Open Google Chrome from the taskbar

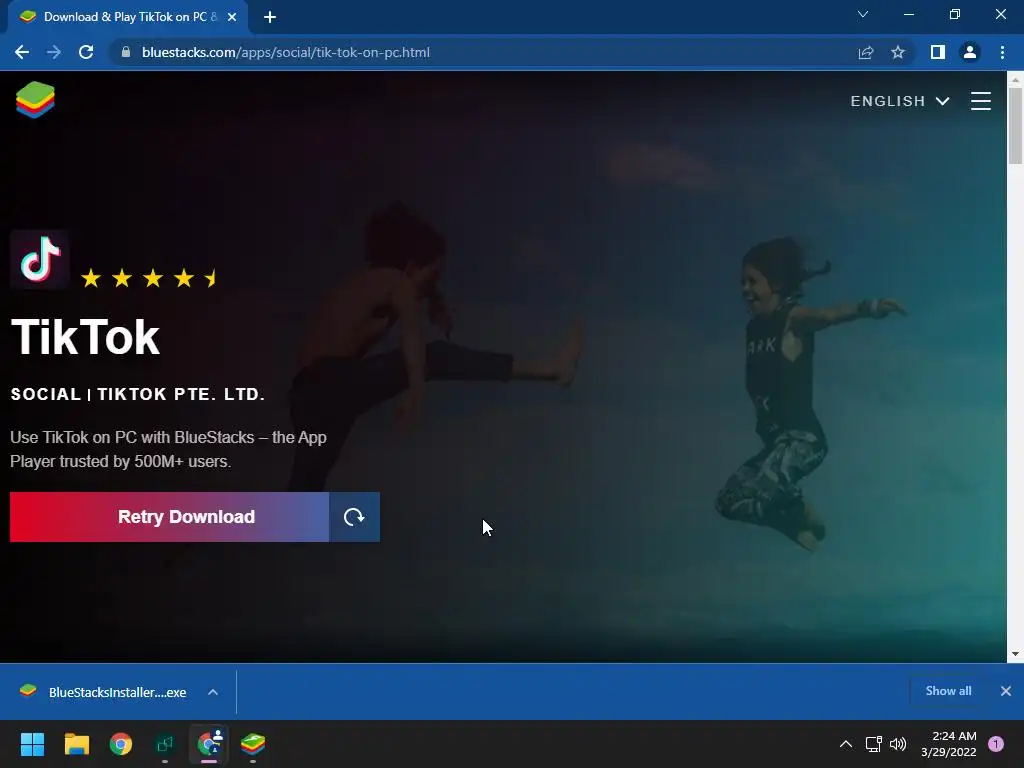coord(121,744)
